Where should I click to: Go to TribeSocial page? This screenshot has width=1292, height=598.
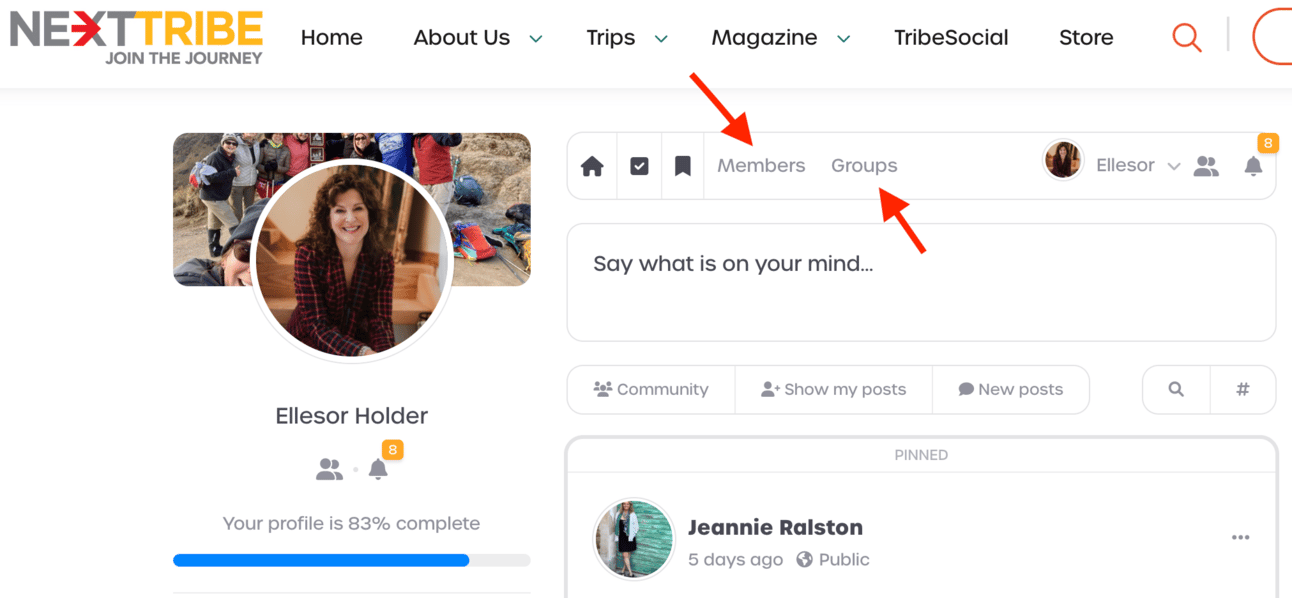tap(951, 38)
